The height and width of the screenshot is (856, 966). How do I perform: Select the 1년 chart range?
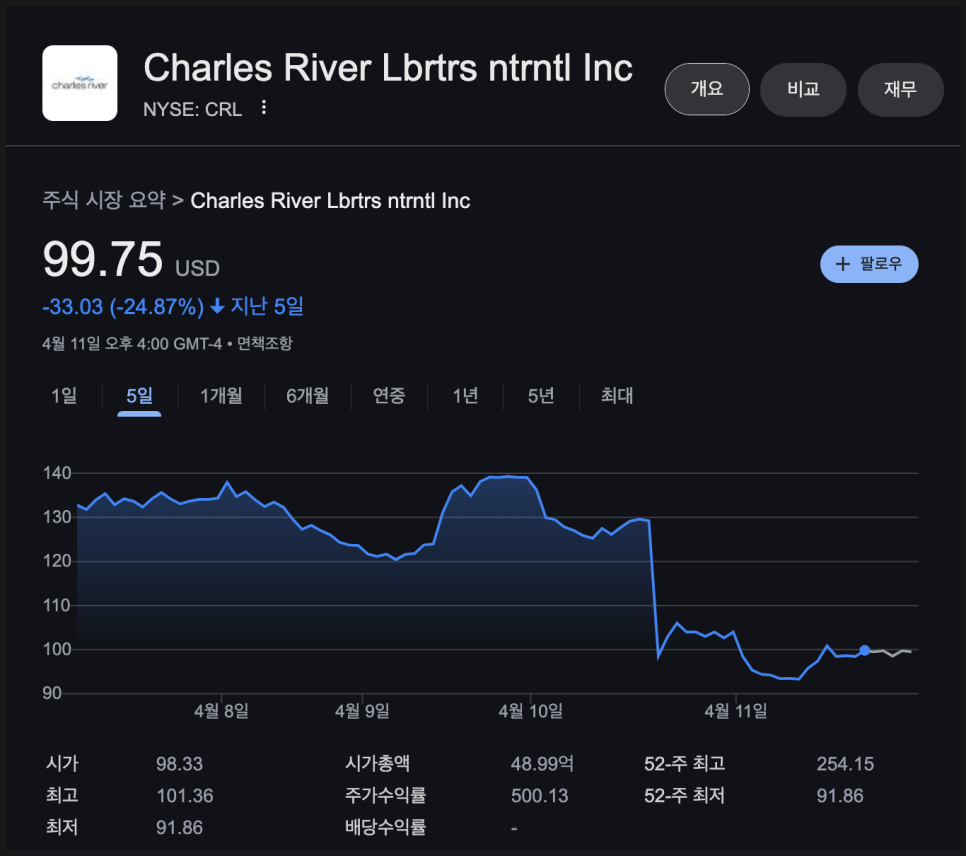pos(465,396)
